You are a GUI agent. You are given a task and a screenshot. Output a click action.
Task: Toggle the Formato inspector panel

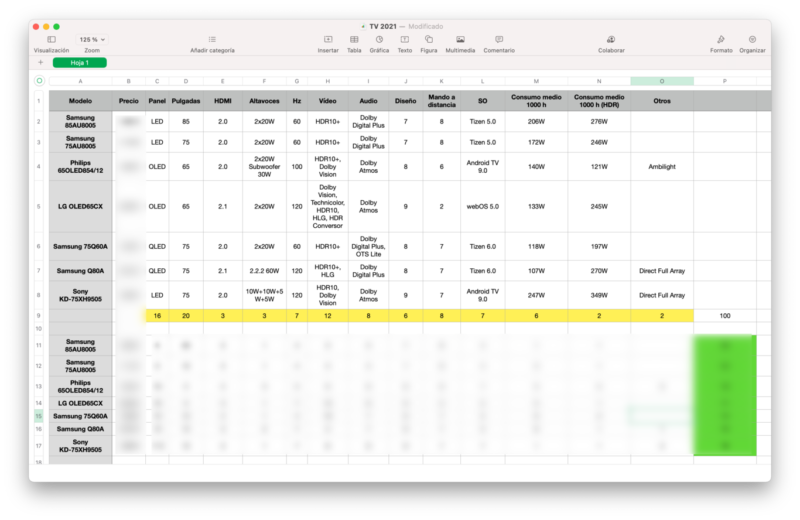coord(721,40)
